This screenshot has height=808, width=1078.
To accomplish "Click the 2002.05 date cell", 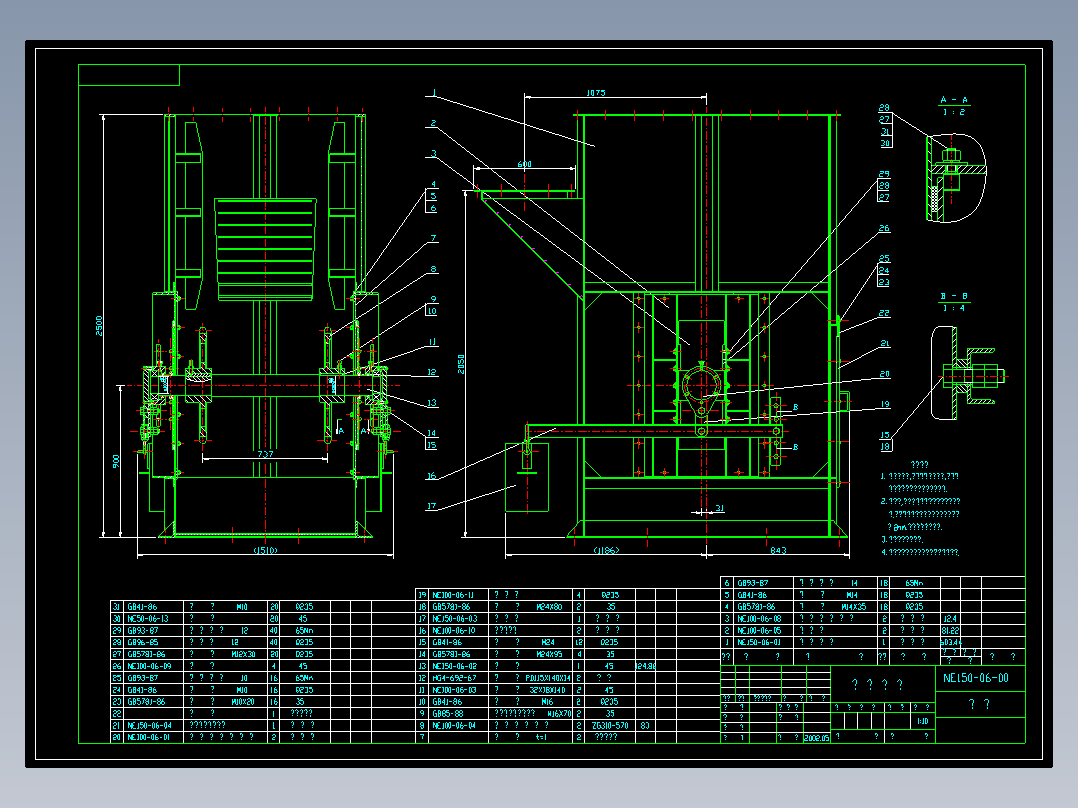I will click(x=816, y=737).
